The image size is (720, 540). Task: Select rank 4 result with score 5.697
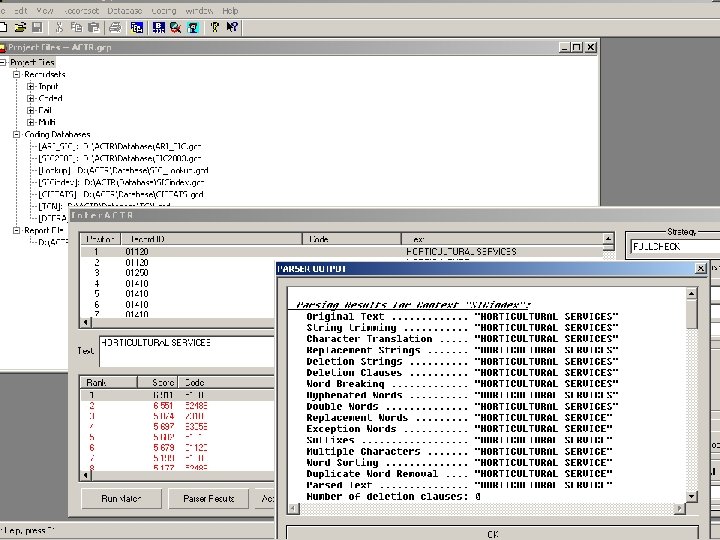point(178,427)
